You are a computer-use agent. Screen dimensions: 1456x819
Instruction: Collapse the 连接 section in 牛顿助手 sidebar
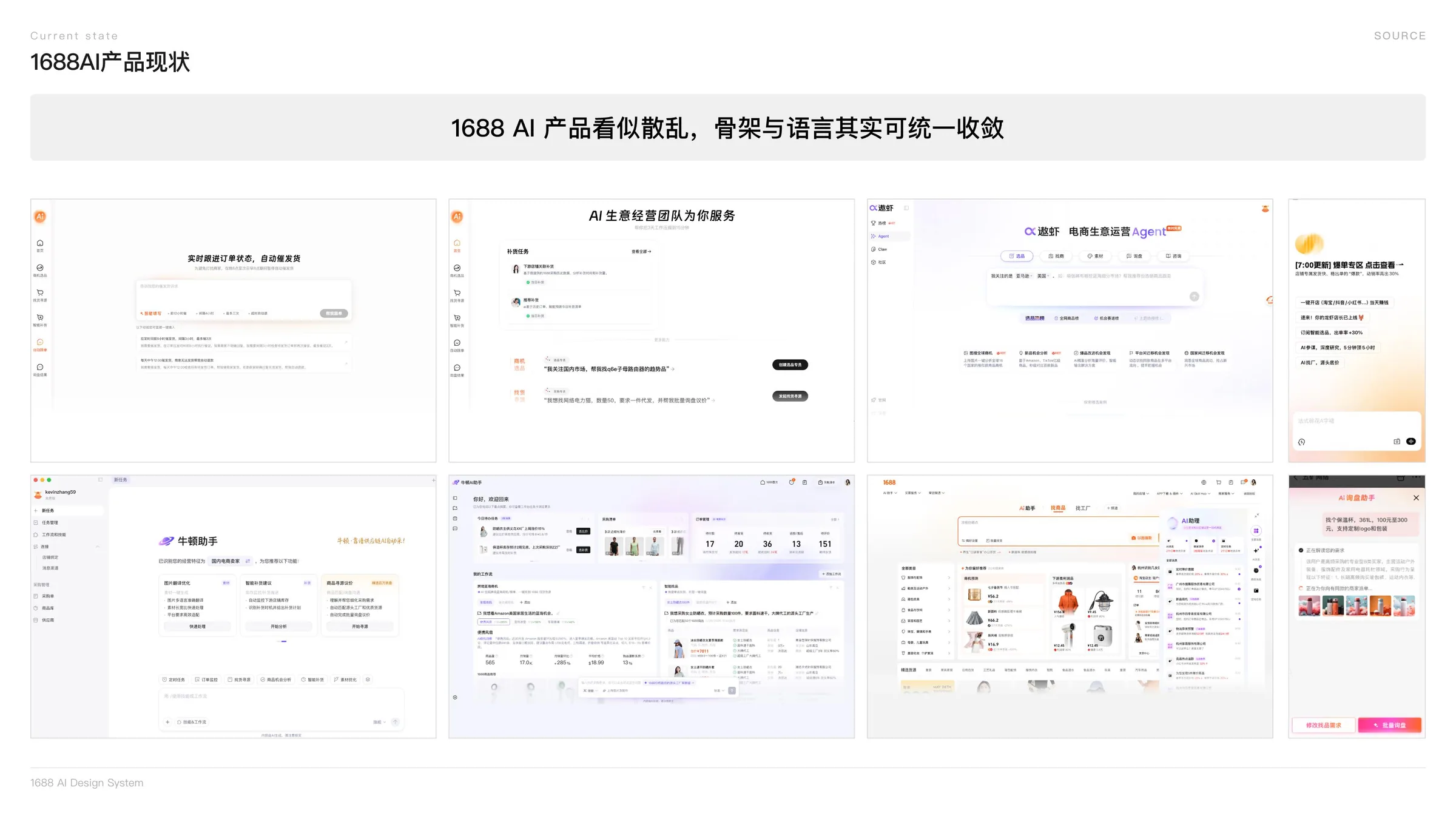pyautogui.click(x=98, y=547)
